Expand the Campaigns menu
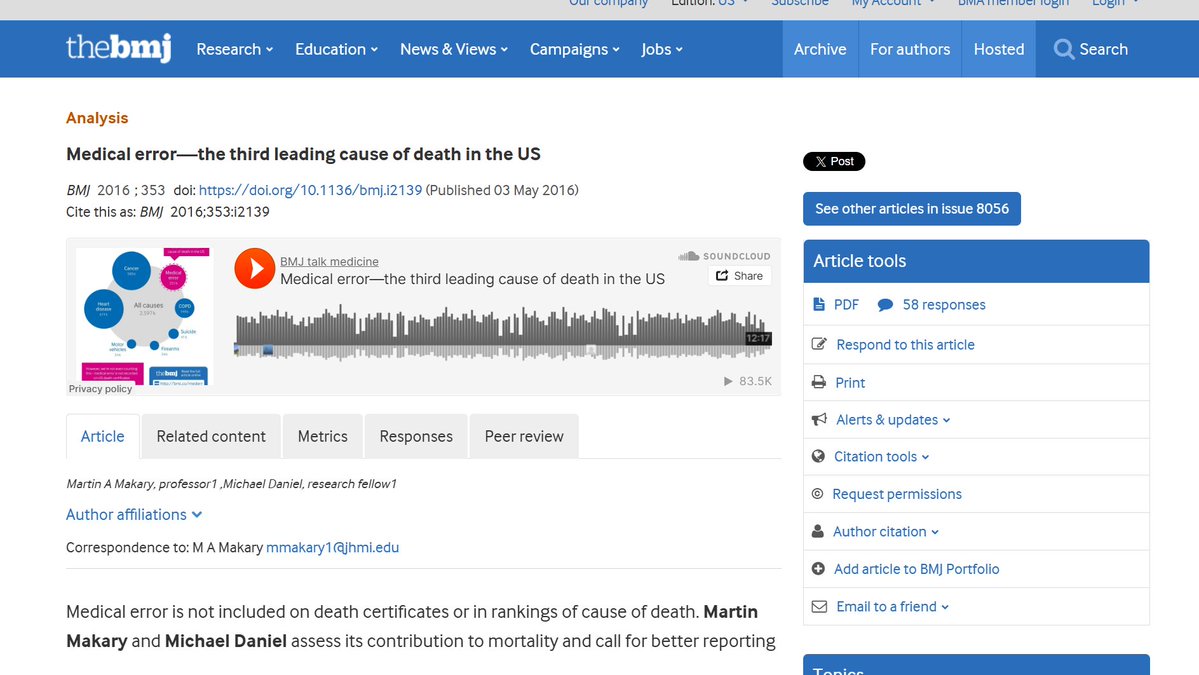This screenshot has height=675, width=1199. coord(575,49)
